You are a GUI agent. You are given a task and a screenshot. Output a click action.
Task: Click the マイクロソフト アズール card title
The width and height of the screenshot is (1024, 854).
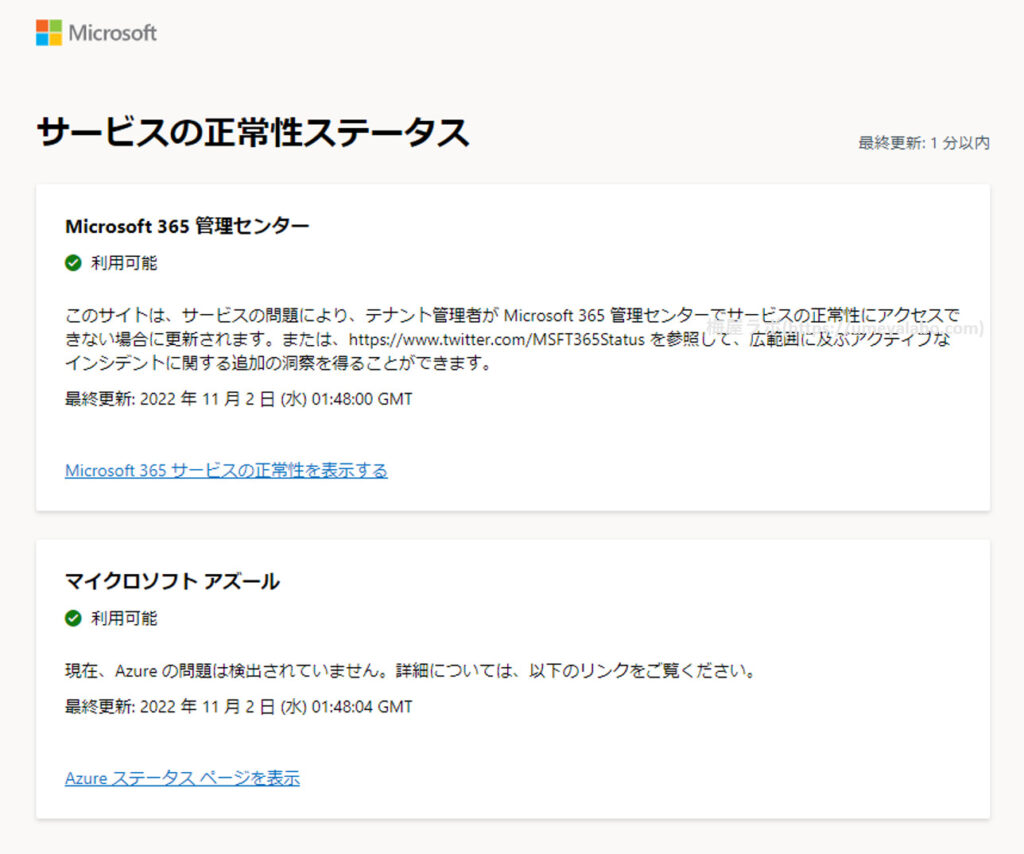(x=172, y=581)
